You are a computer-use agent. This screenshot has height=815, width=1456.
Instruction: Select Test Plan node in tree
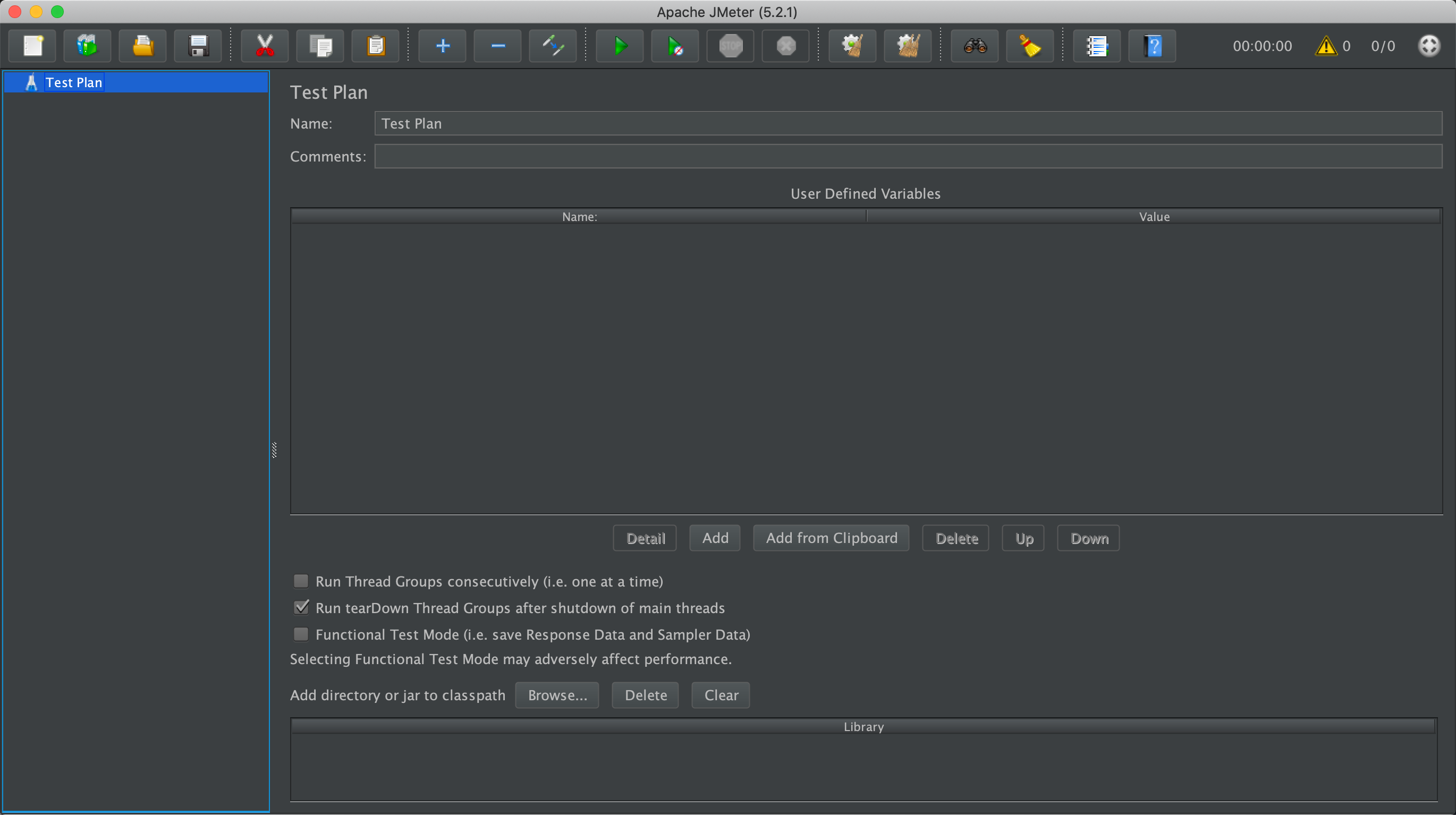click(73, 82)
